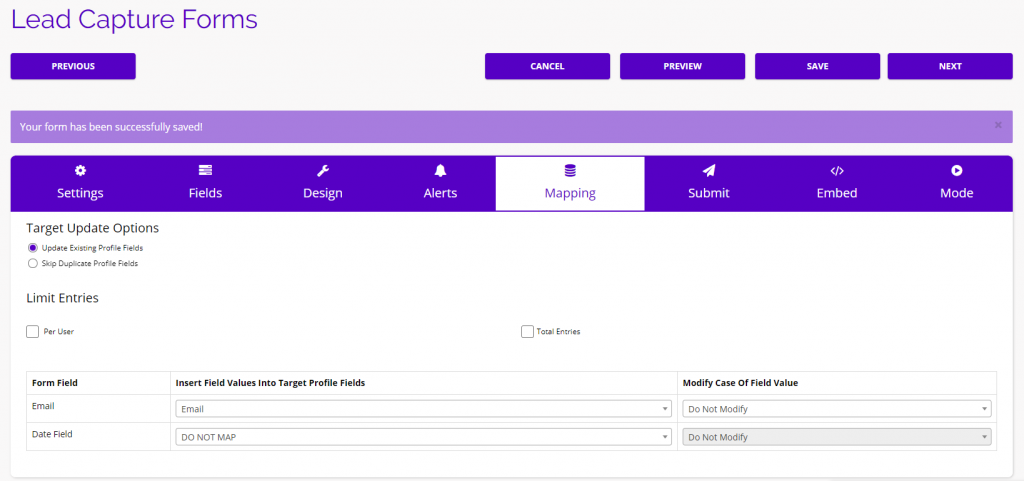Open Date Field row Modify Case dropdown
1024x481 pixels.
(837, 437)
